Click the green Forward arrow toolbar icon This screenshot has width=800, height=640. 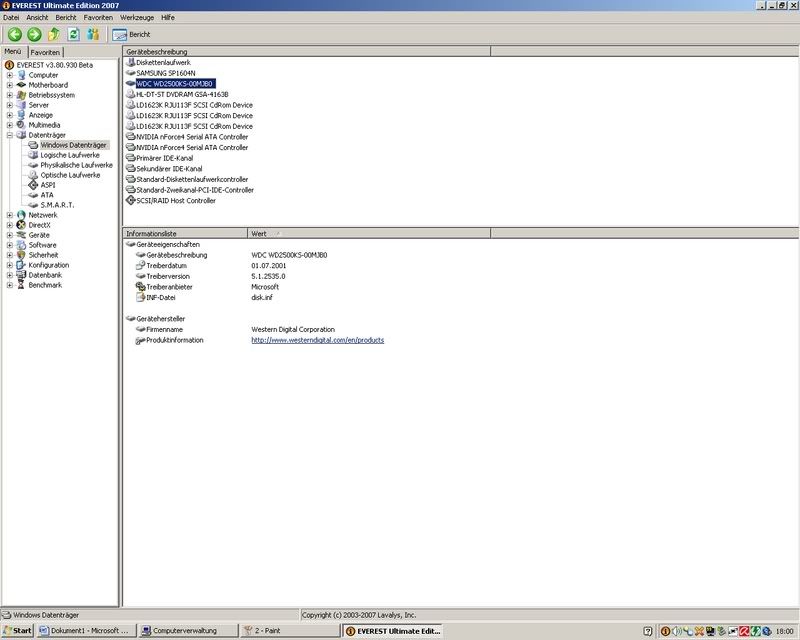pyautogui.click(x=34, y=34)
